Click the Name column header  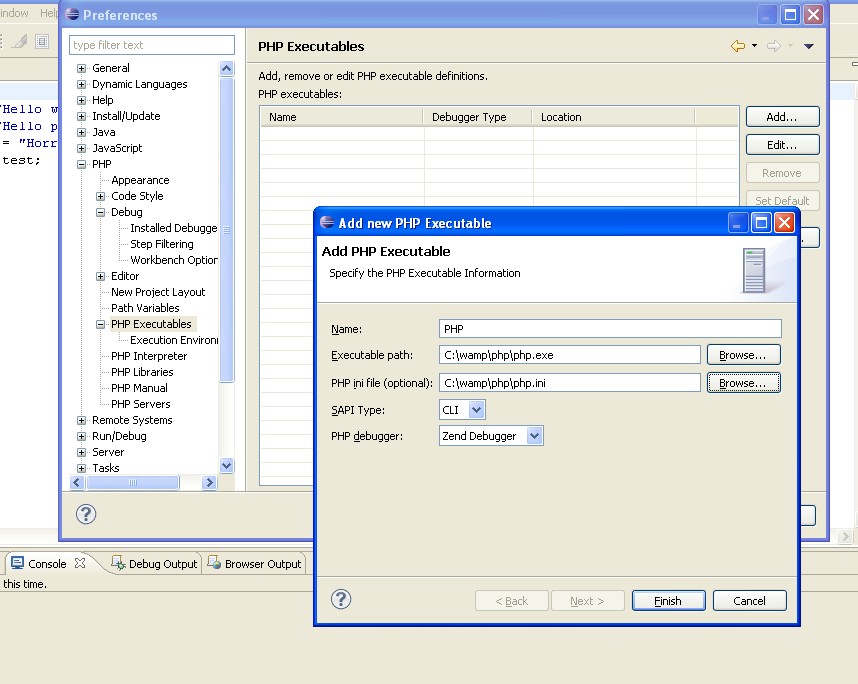(341, 117)
